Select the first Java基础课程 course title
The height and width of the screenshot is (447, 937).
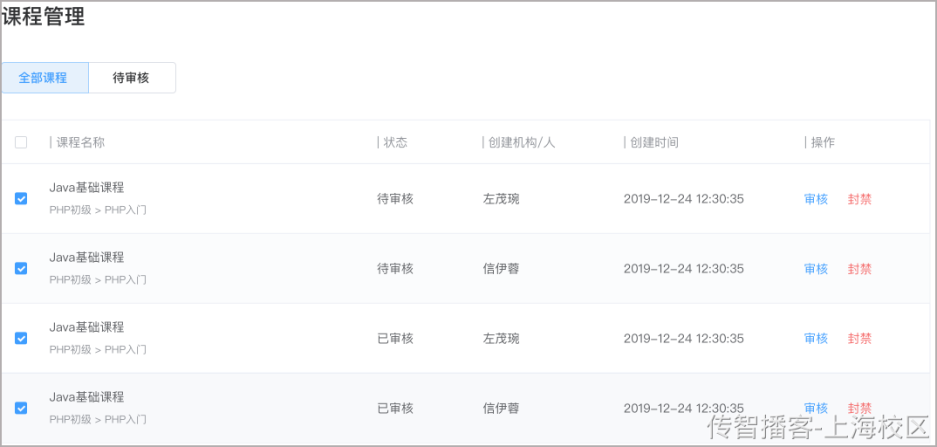(x=87, y=187)
